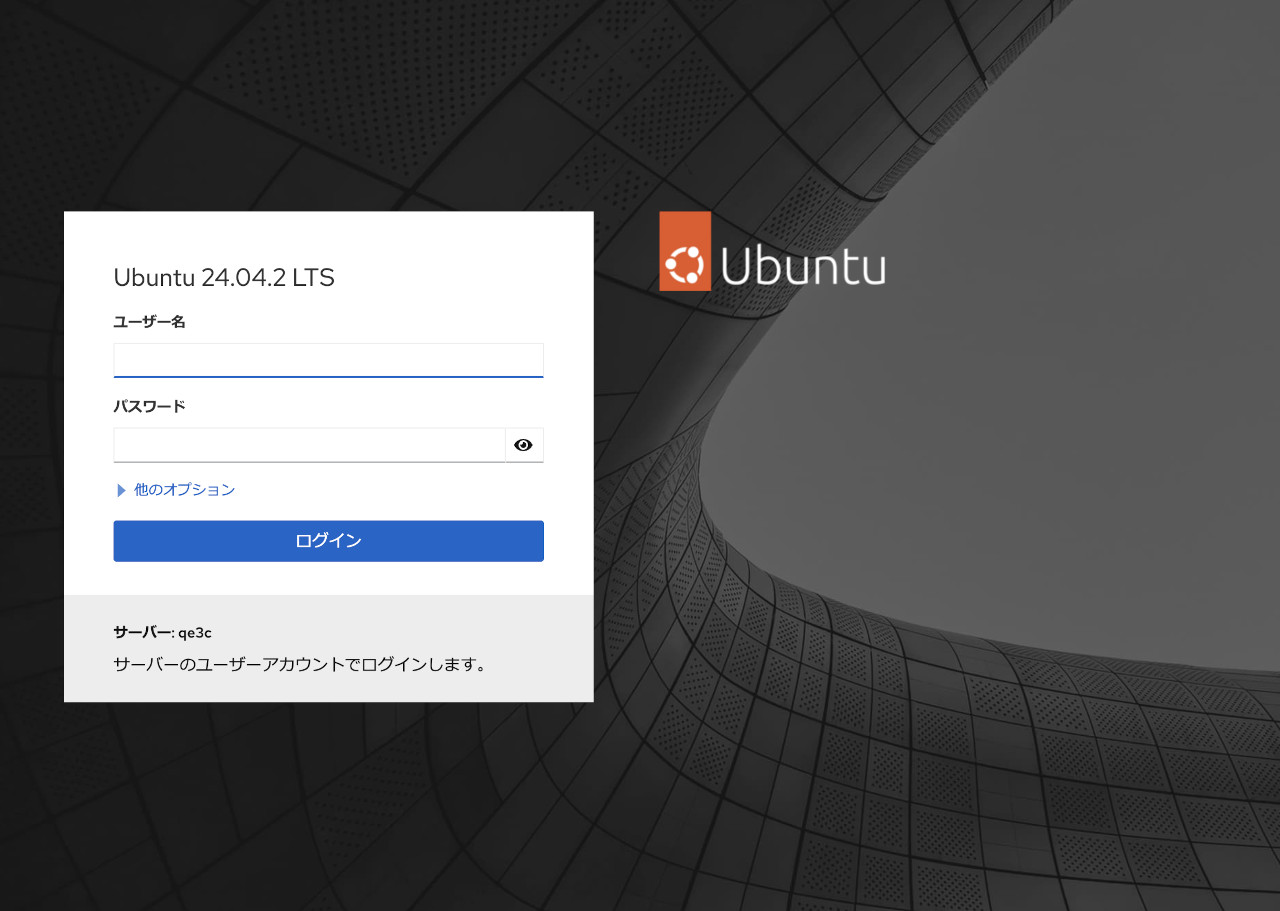
Task: Show the password using the eye icon
Action: point(523,445)
